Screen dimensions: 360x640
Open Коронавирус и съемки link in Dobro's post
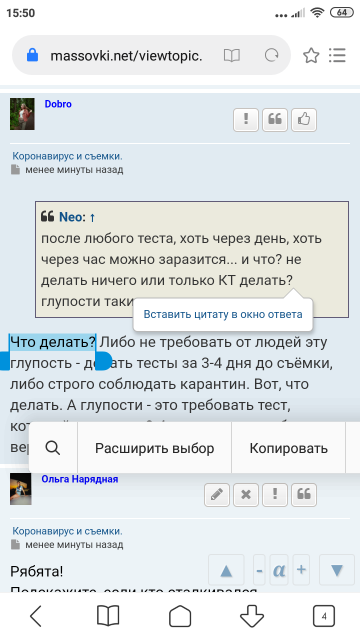(x=67, y=156)
